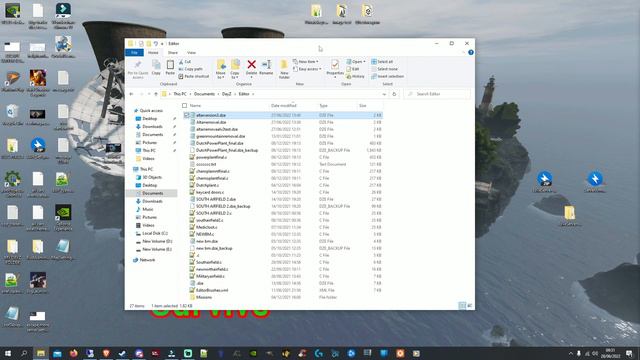Open the File menu tab
640x360 pixels.
pyautogui.click(x=134, y=52)
